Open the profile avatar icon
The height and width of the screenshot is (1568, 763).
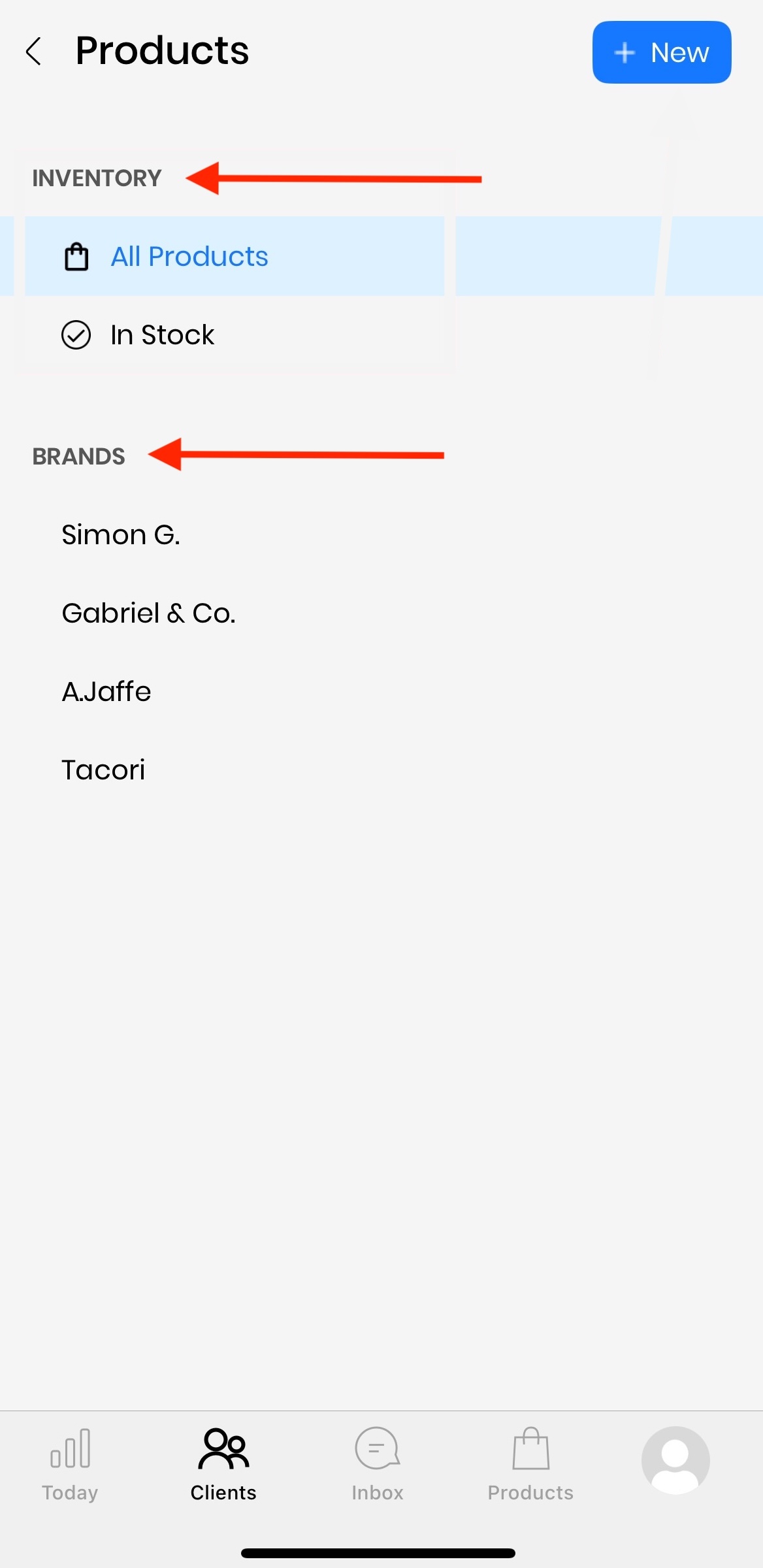click(675, 1460)
